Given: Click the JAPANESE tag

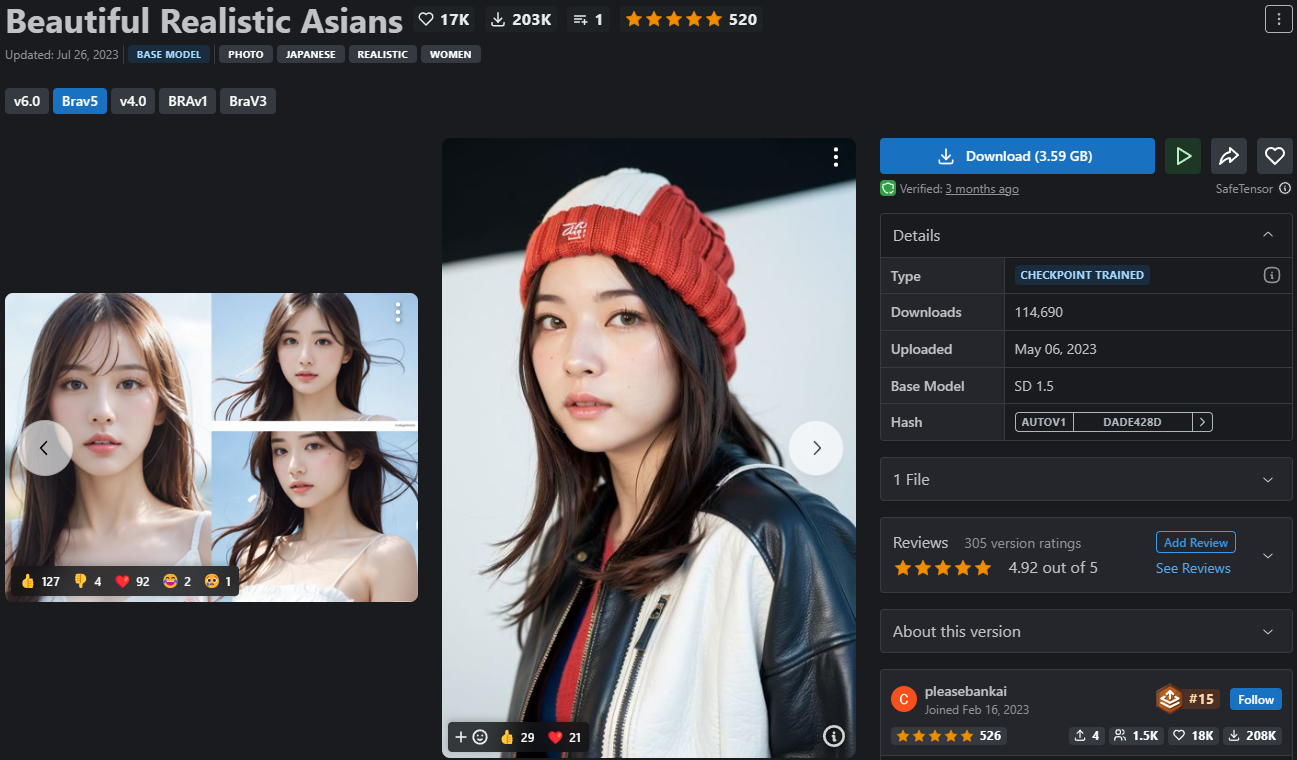Looking at the screenshot, I should (311, 54).
